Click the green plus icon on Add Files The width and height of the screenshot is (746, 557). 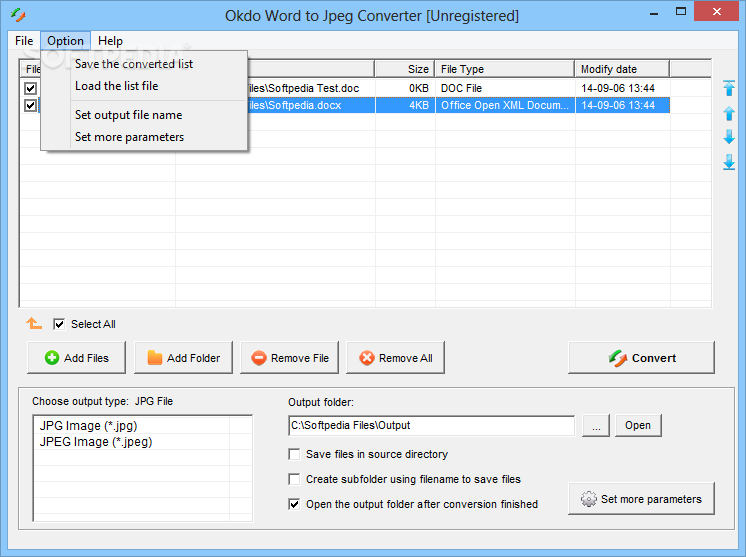tap(52, 358)
